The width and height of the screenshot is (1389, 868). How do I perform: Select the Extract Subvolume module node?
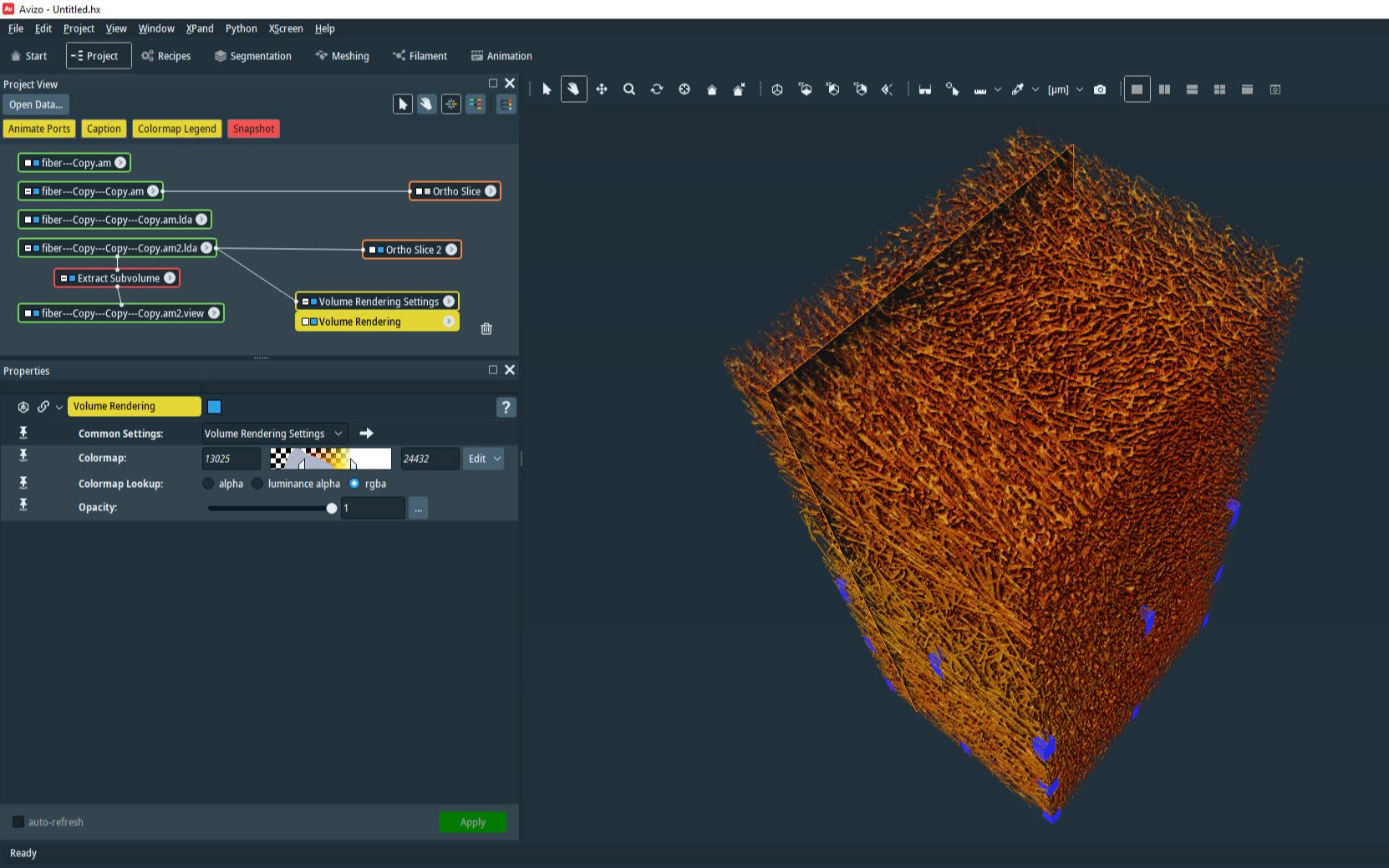click(117, 278)
